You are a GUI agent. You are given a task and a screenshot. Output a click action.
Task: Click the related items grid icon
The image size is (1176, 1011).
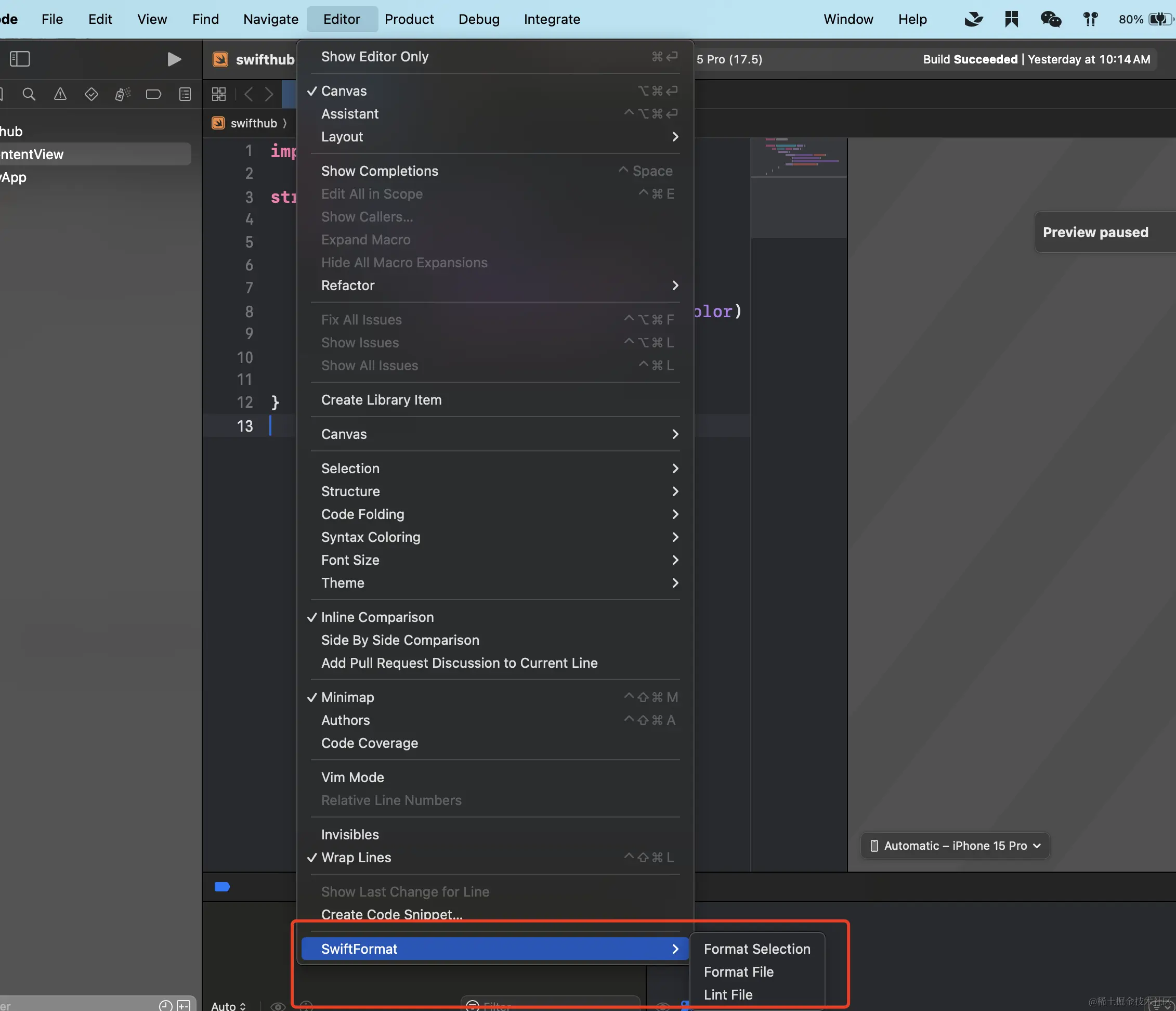tap(219, 94)
